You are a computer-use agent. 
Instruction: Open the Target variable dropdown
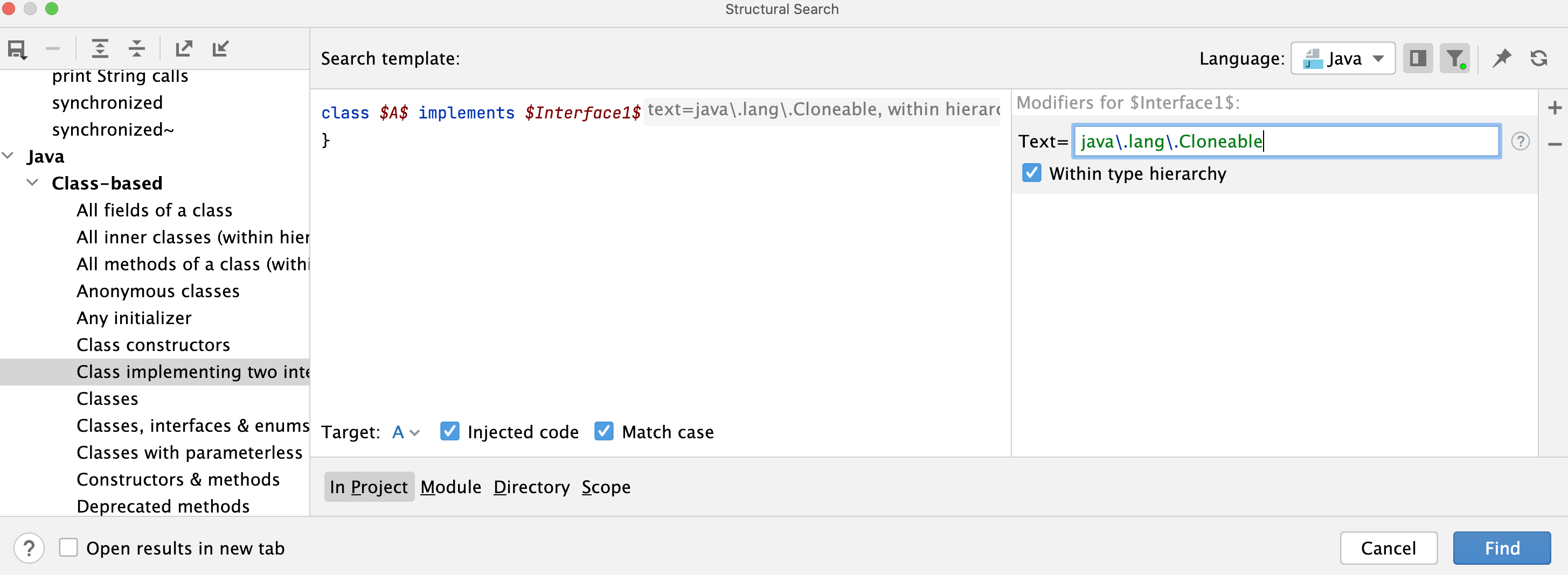406,432
